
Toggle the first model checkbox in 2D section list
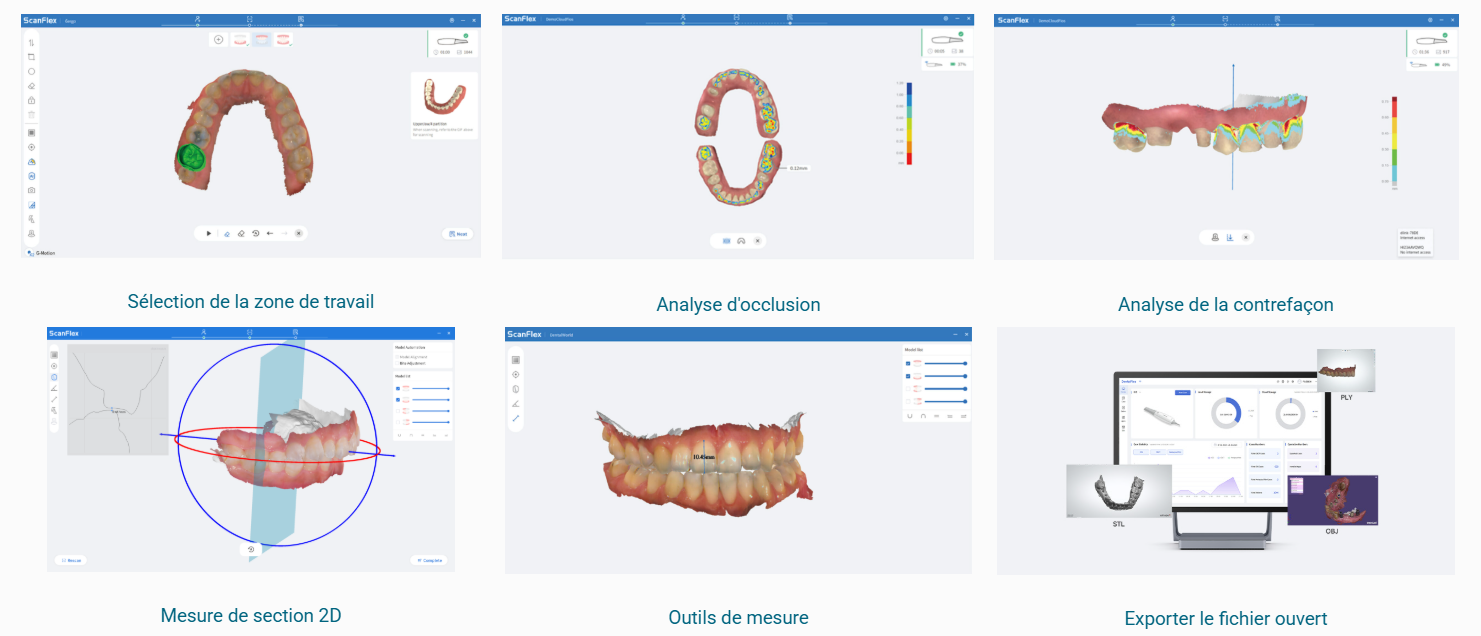(x=398, y=388)
